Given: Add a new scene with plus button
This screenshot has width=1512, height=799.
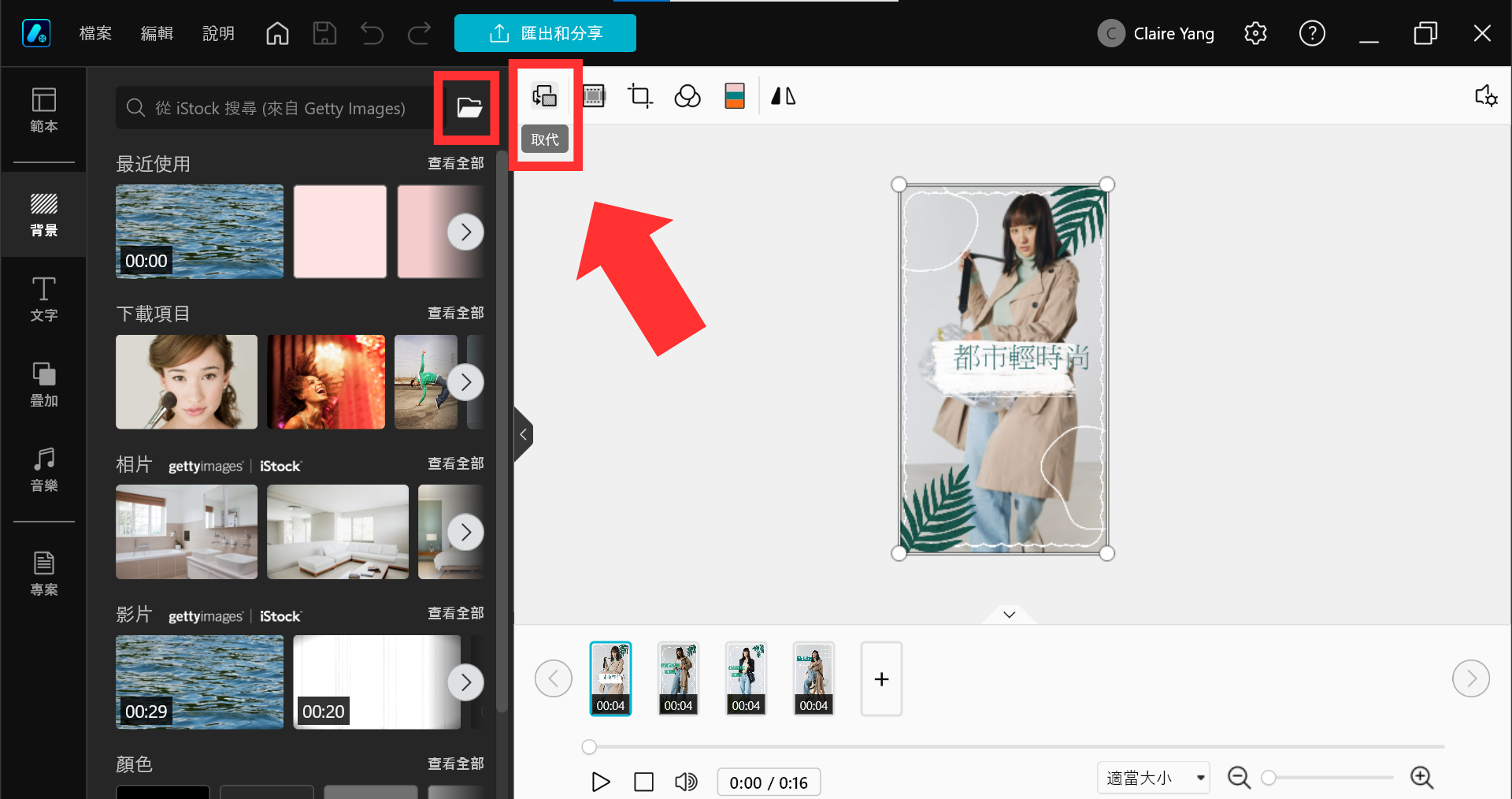Looking at the screenshot, I should pos(881,678).
